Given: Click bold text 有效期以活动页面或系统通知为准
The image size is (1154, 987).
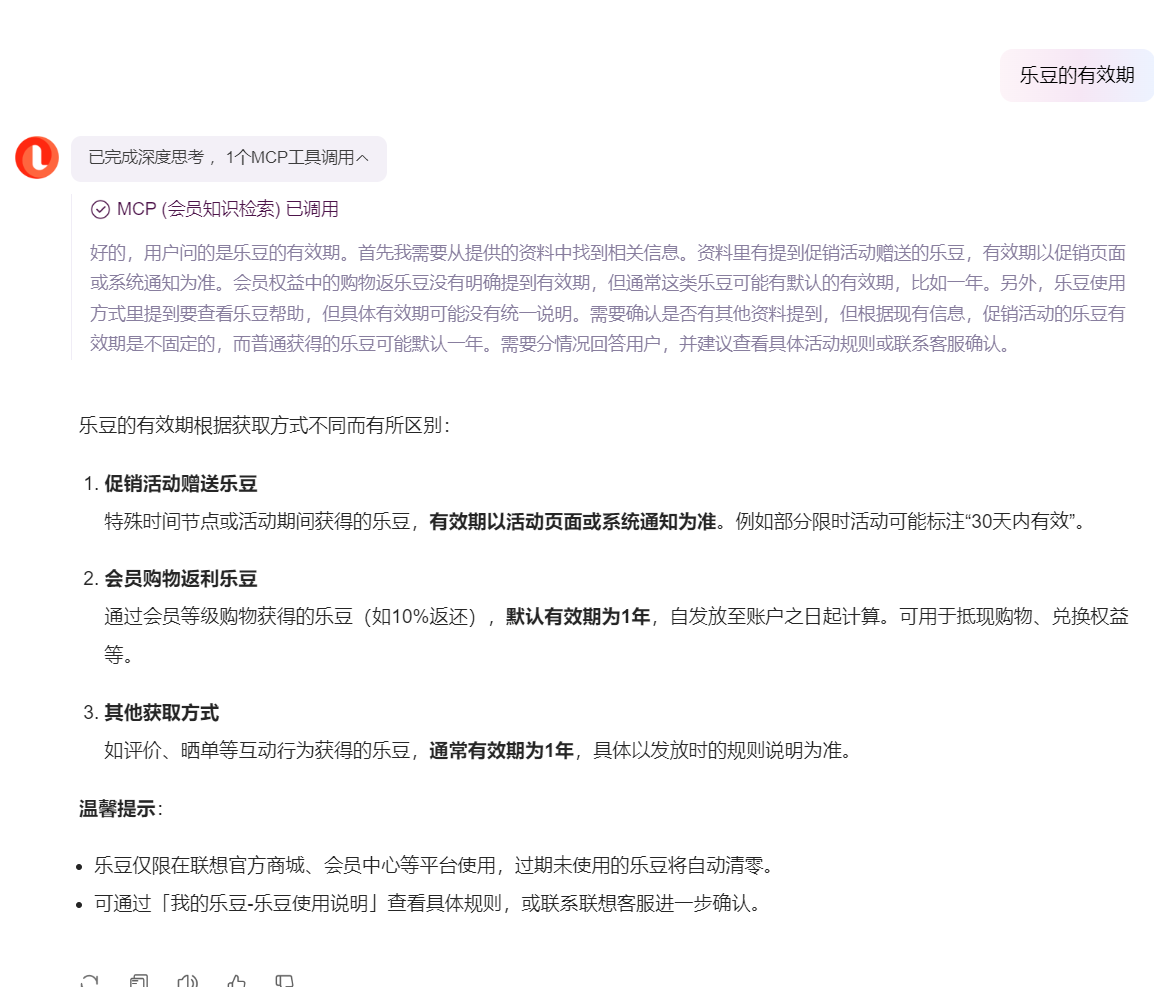Looking at the screenshot, I should pos(573,522).
